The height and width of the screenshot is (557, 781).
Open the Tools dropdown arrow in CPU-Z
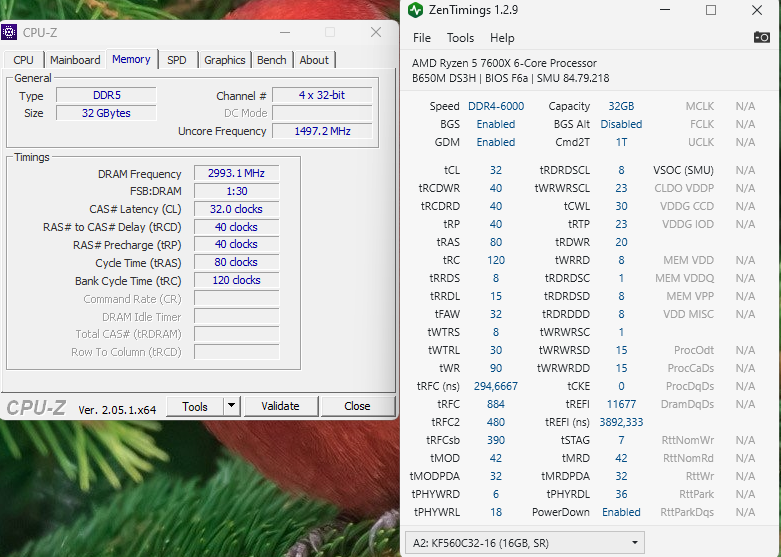click(231, 406)
